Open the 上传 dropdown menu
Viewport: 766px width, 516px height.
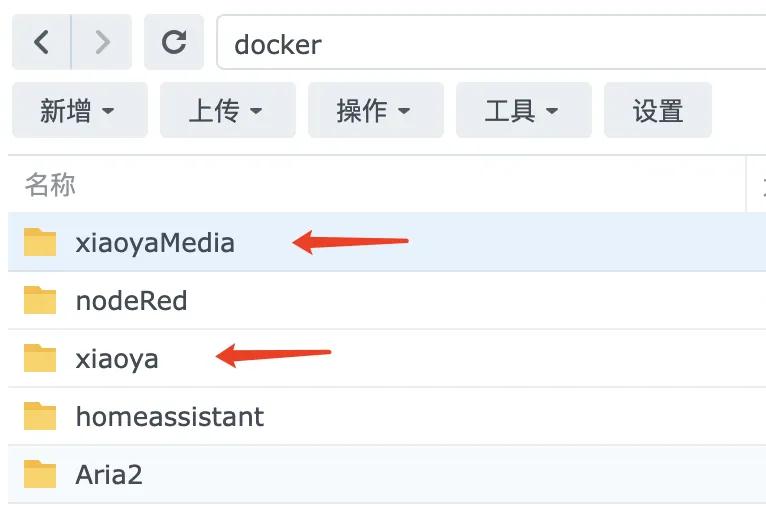[227, 111]
